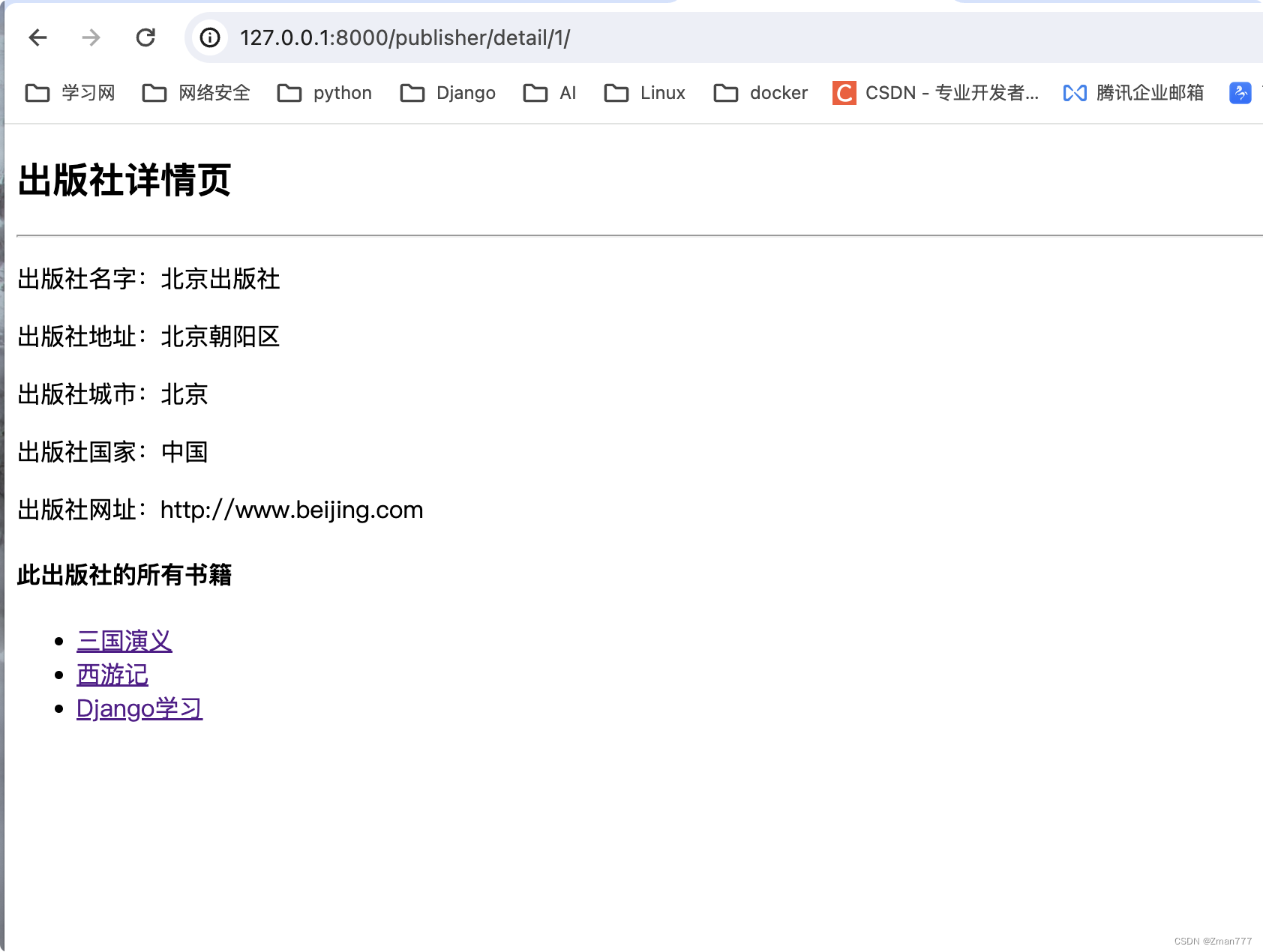Click the browser forward arrow

click(91, 37)
